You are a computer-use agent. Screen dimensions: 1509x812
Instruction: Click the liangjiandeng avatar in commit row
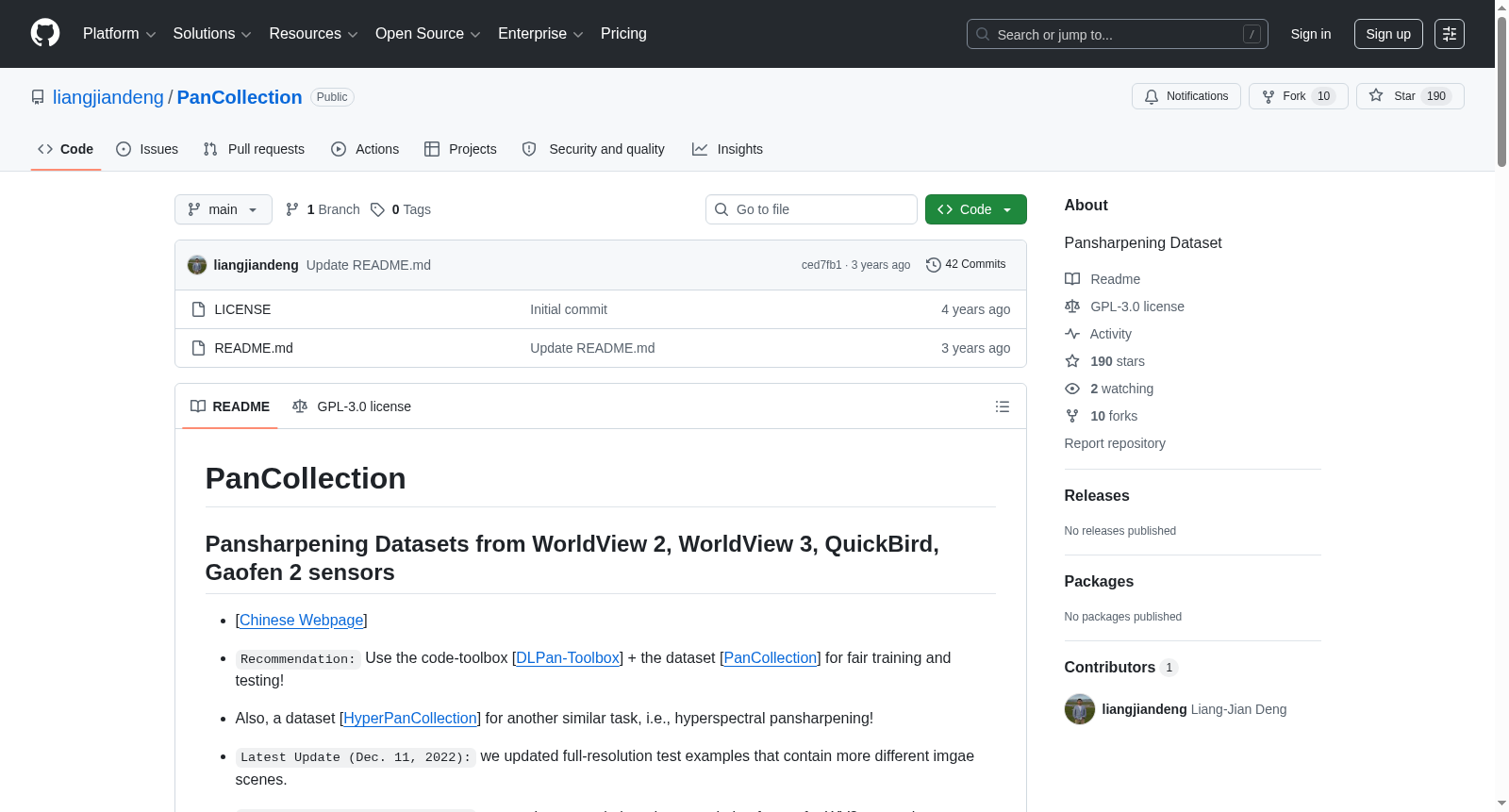tap(197, 265)
